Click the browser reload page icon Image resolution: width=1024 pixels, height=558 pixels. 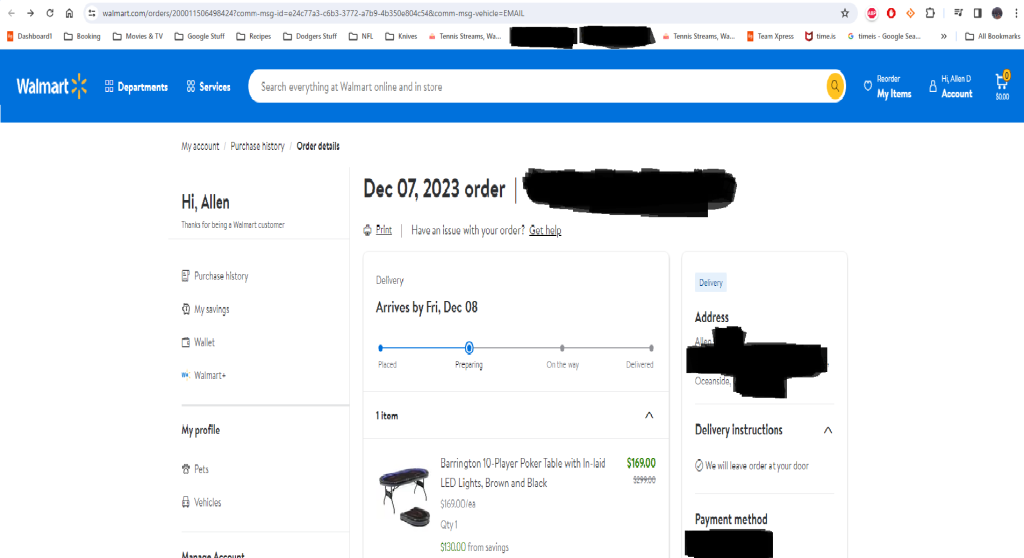point(48,13)
